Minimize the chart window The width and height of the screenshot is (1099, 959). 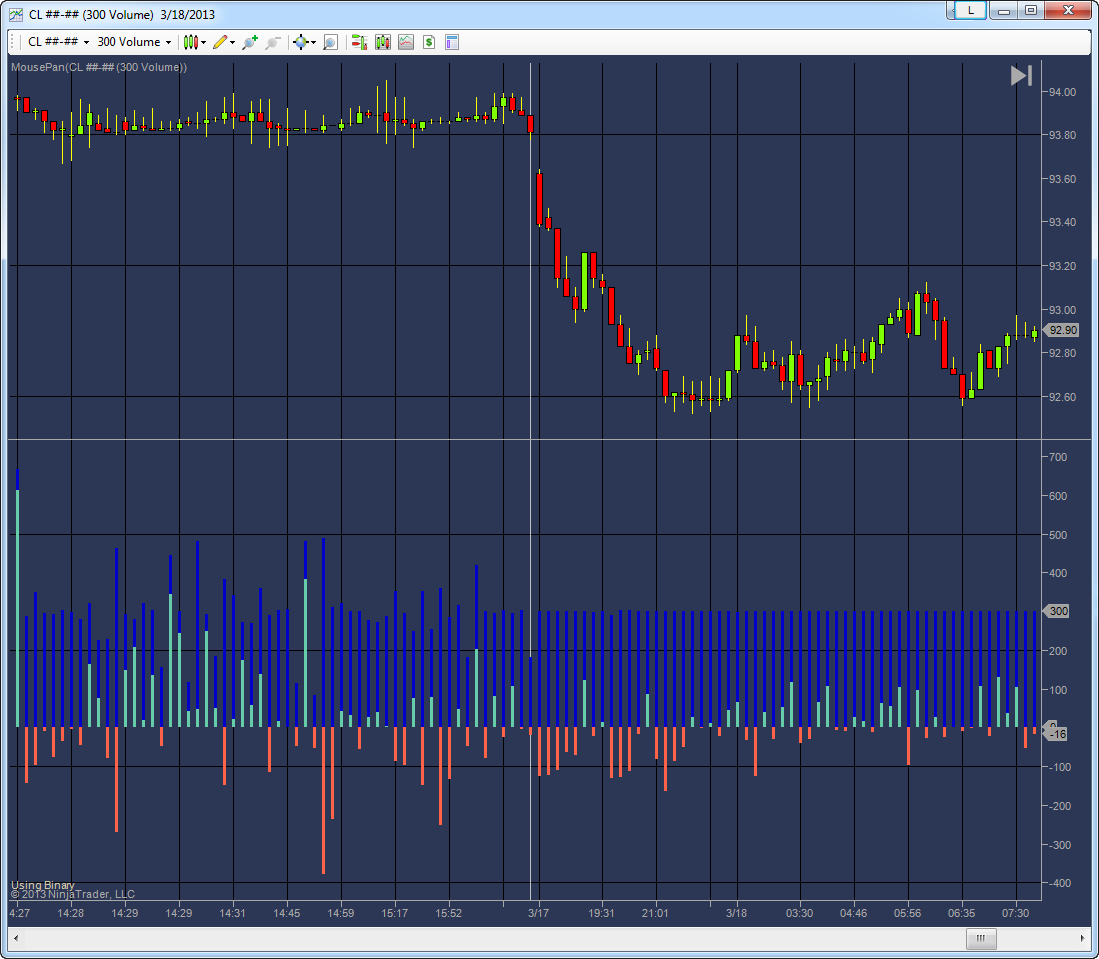tap(1004, 11)
